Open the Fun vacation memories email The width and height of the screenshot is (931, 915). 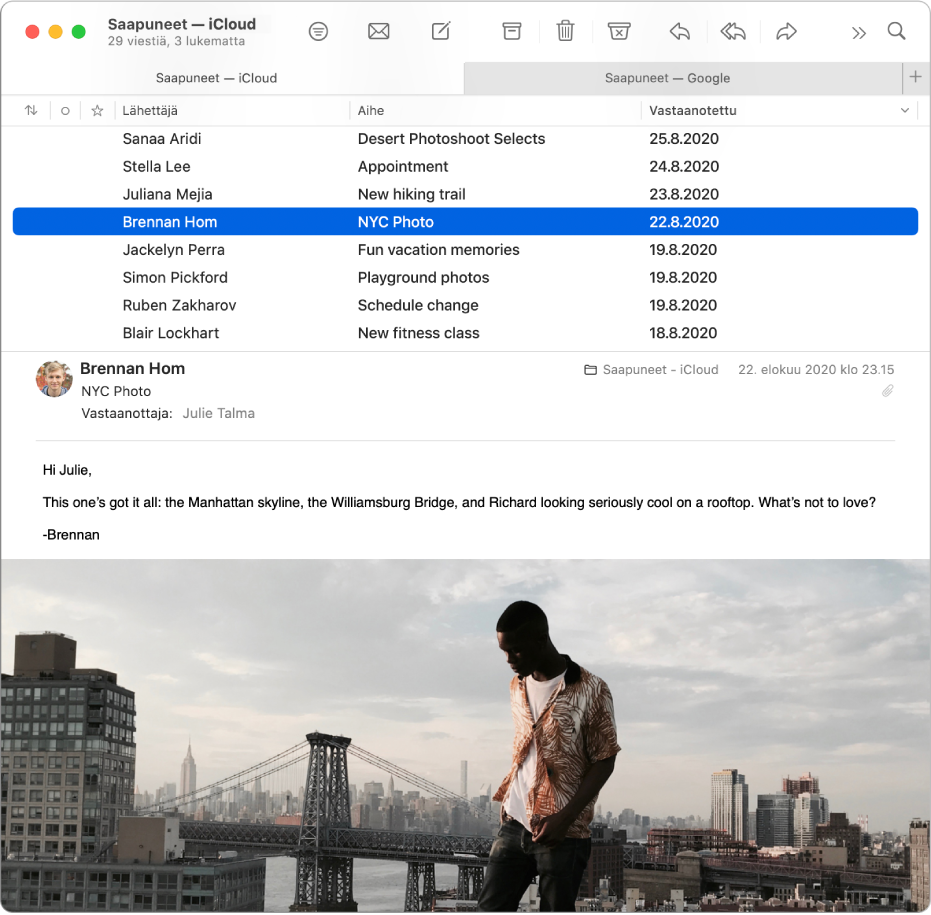coord(438,250)
